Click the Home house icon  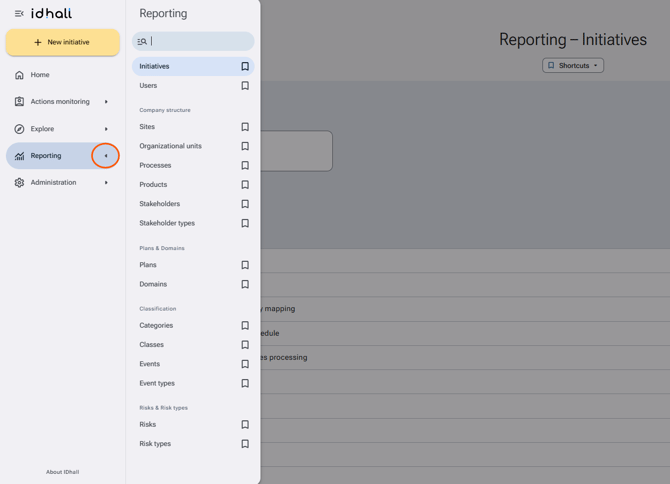19,75
